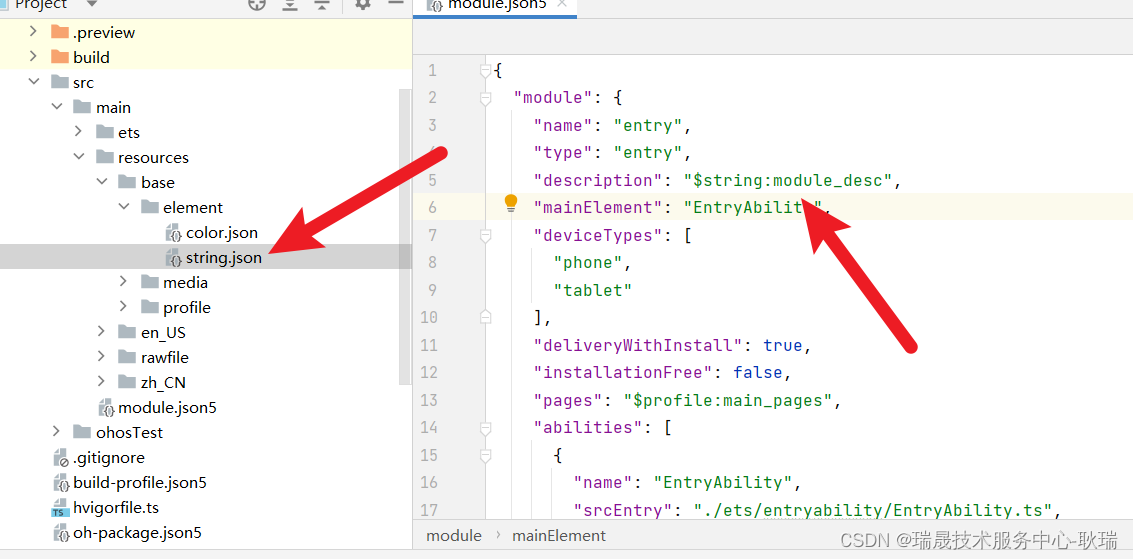Select the color.json file icon

[173, 233]
